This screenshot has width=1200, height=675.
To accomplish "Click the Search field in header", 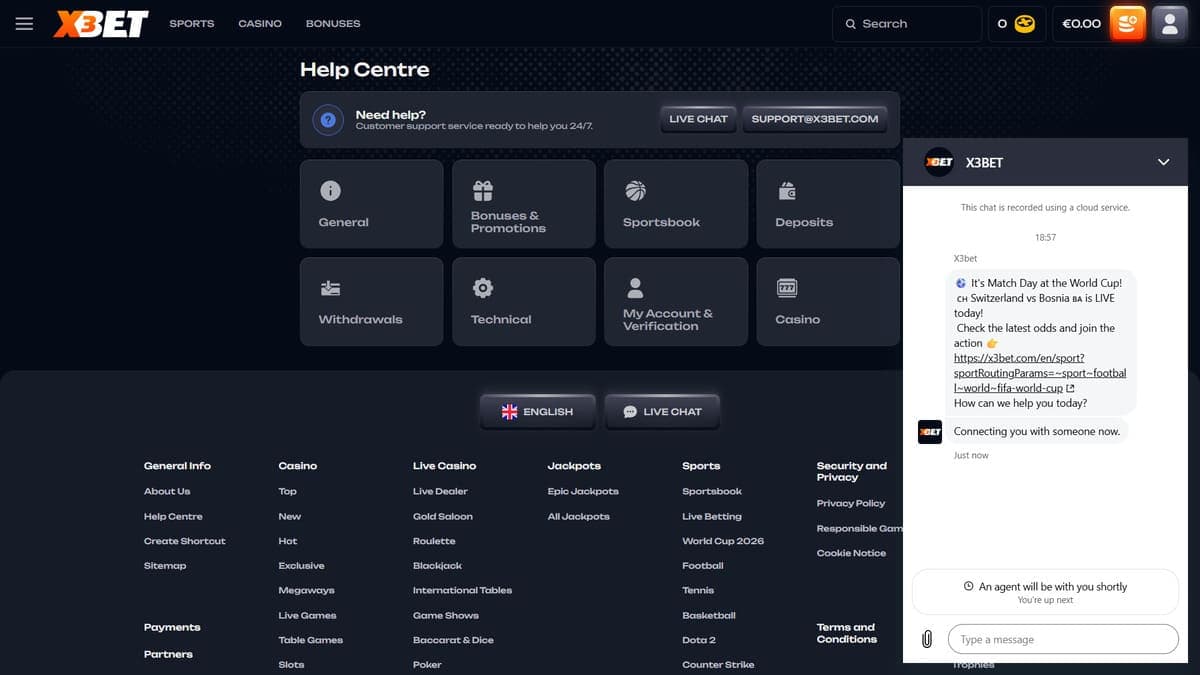I will click(x=907, y=23).
